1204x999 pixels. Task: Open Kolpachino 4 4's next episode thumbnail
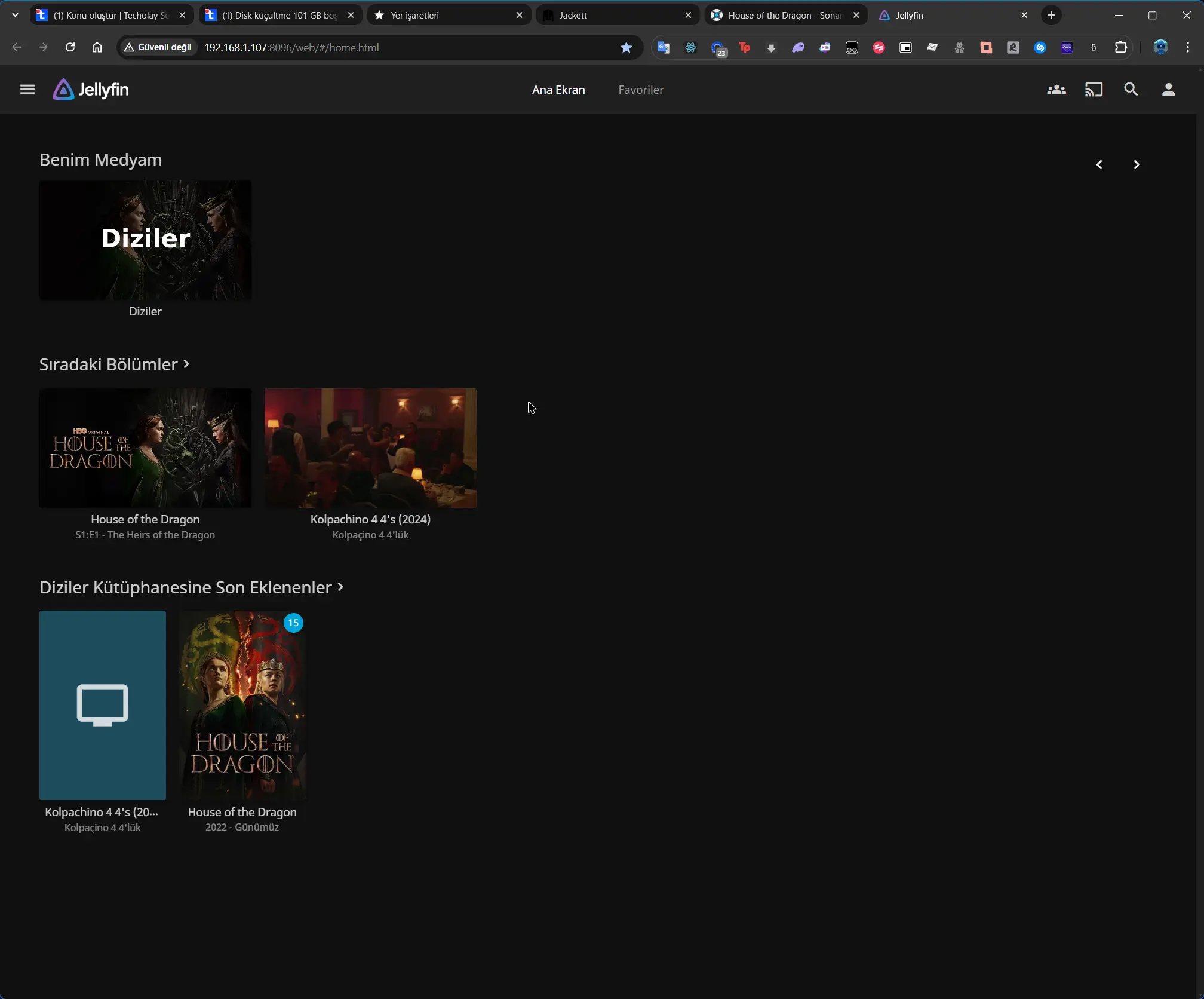tap(370, 448)
